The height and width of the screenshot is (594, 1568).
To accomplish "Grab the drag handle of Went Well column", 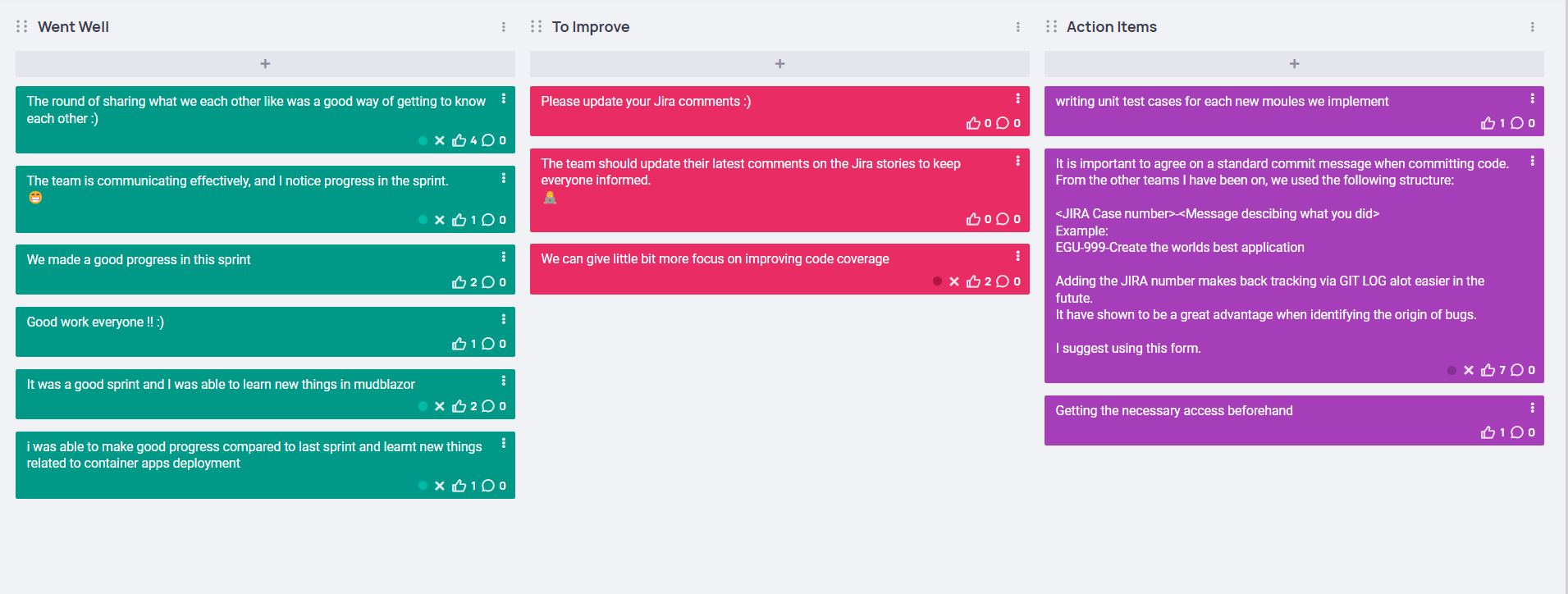I will (22, 26).
